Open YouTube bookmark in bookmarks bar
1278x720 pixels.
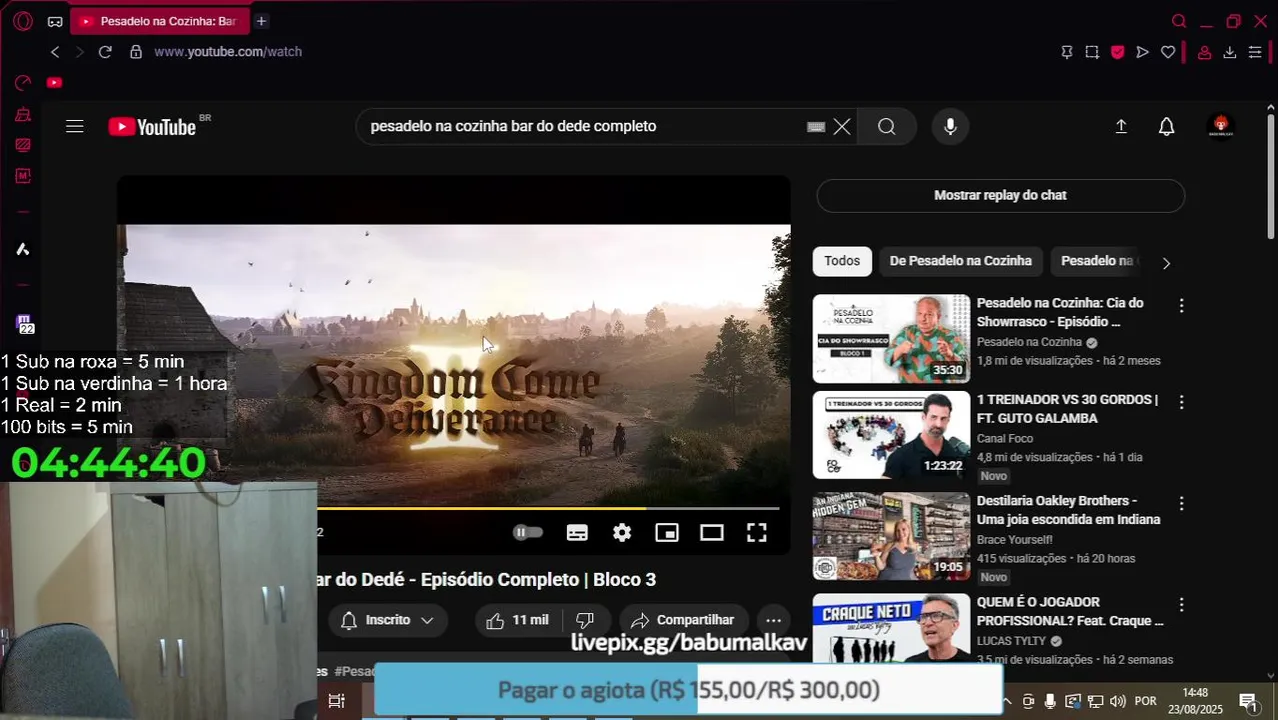click(x=54, y=83)
